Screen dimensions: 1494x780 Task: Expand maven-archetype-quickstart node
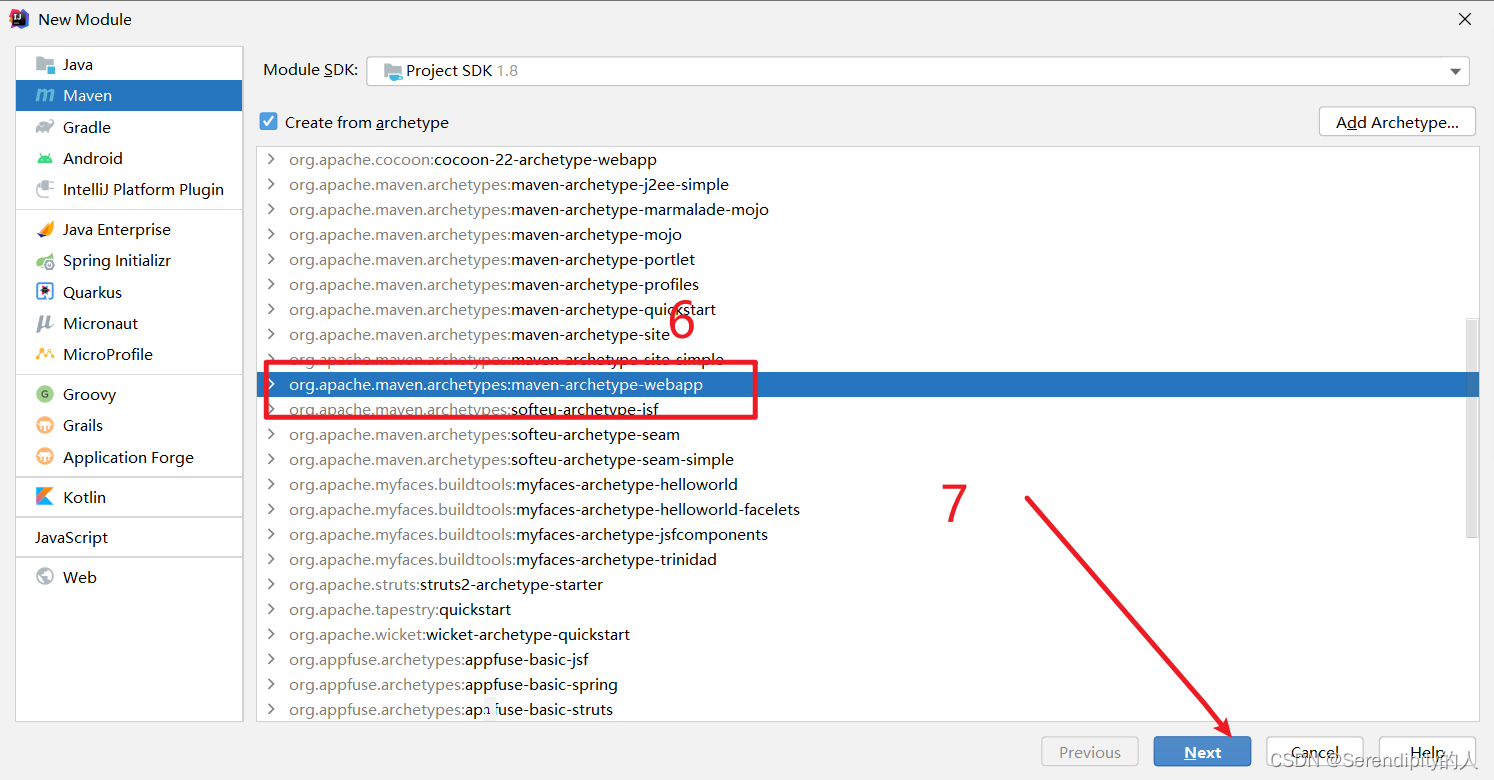[271, 309]
